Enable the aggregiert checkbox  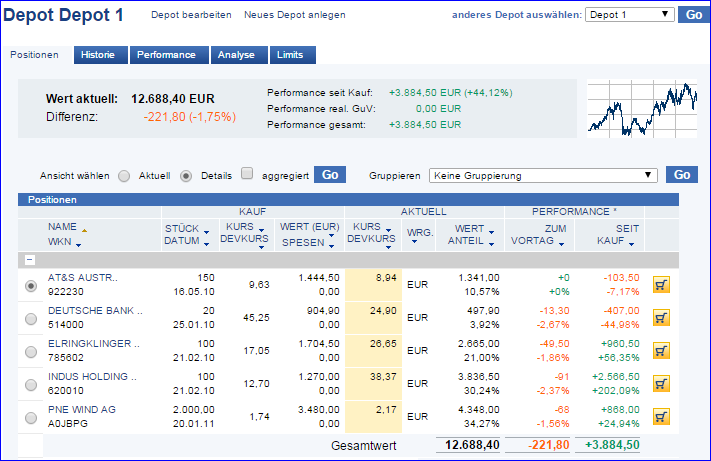(248, 174)
